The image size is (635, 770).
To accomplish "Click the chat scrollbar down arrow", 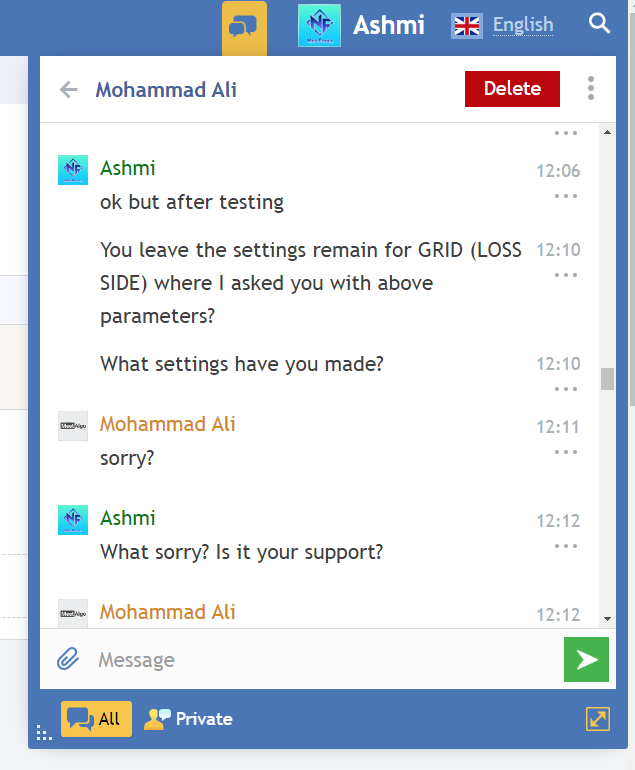I will (607, 619).
